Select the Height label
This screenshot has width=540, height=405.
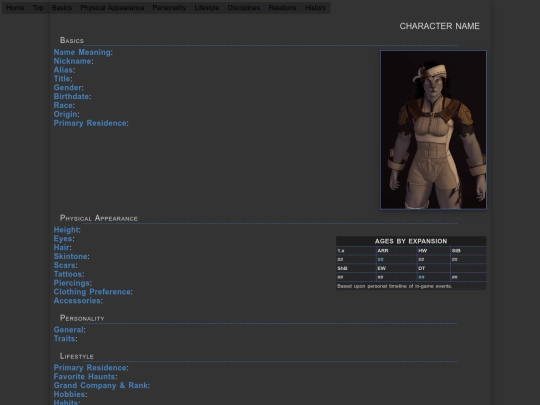click(x=66, y=230)
